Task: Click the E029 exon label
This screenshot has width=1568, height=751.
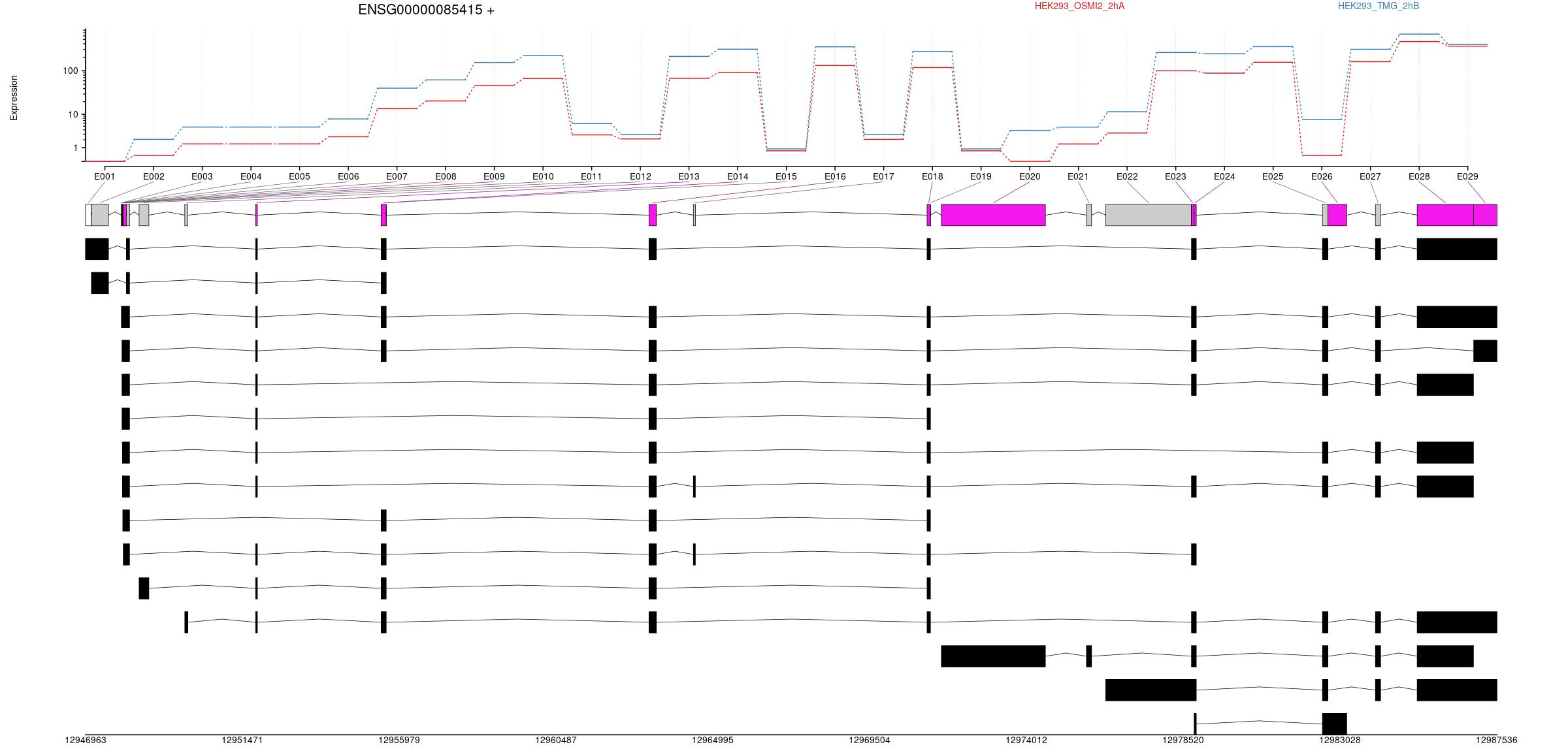Action: 1467,176
